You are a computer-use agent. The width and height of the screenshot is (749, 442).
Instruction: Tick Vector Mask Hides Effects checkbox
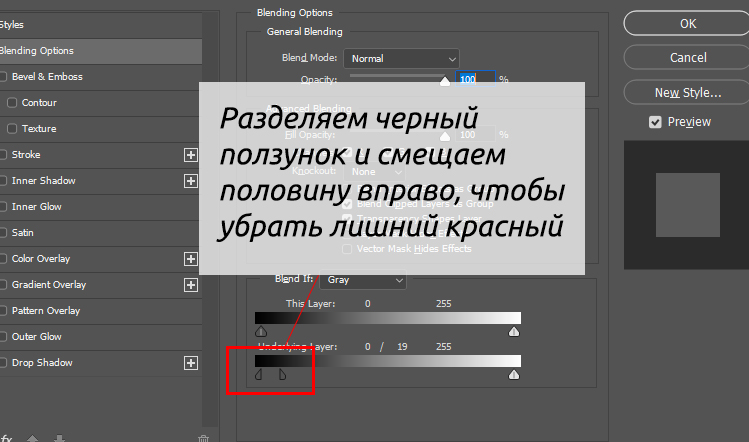[347, 249]
